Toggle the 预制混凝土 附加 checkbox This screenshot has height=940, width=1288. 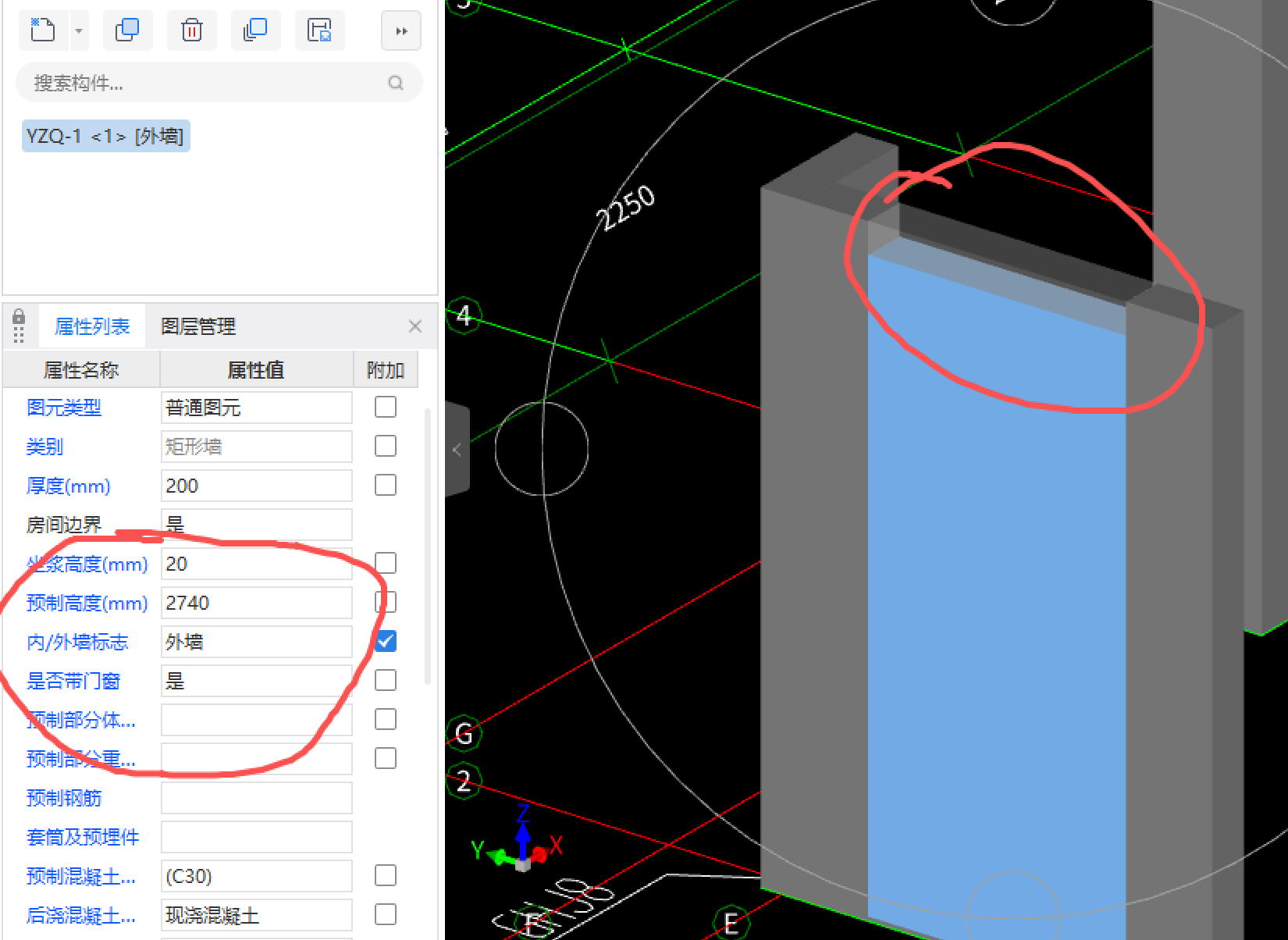coord(386,875)
